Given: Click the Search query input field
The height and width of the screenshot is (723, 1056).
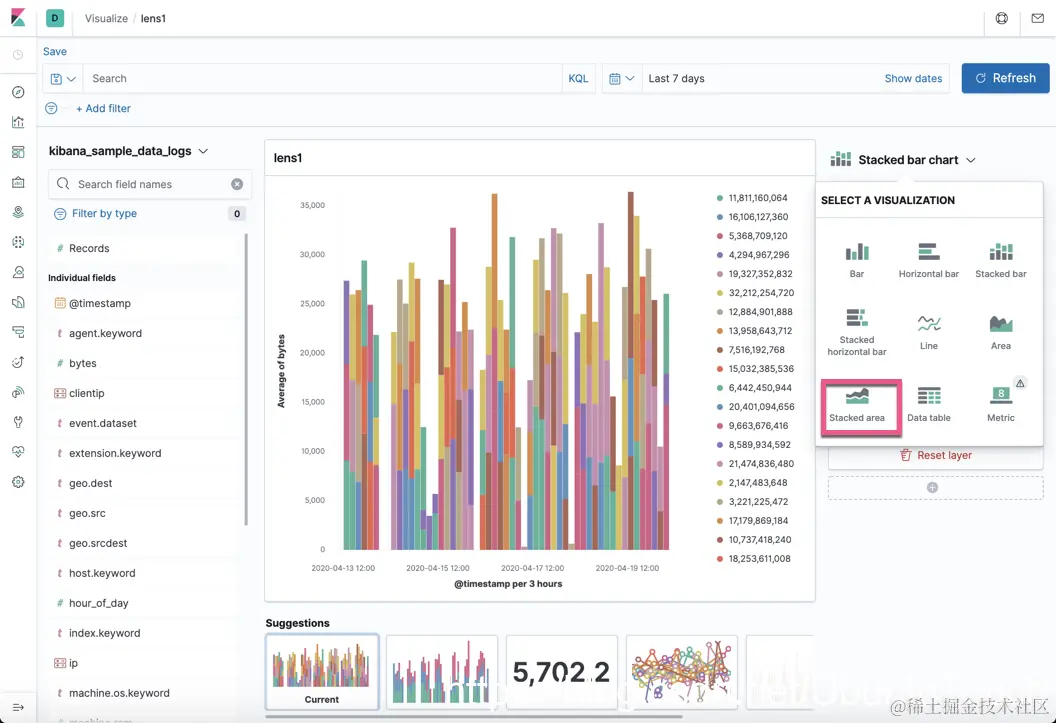Looking at the screenshot, I should (323, 79).
